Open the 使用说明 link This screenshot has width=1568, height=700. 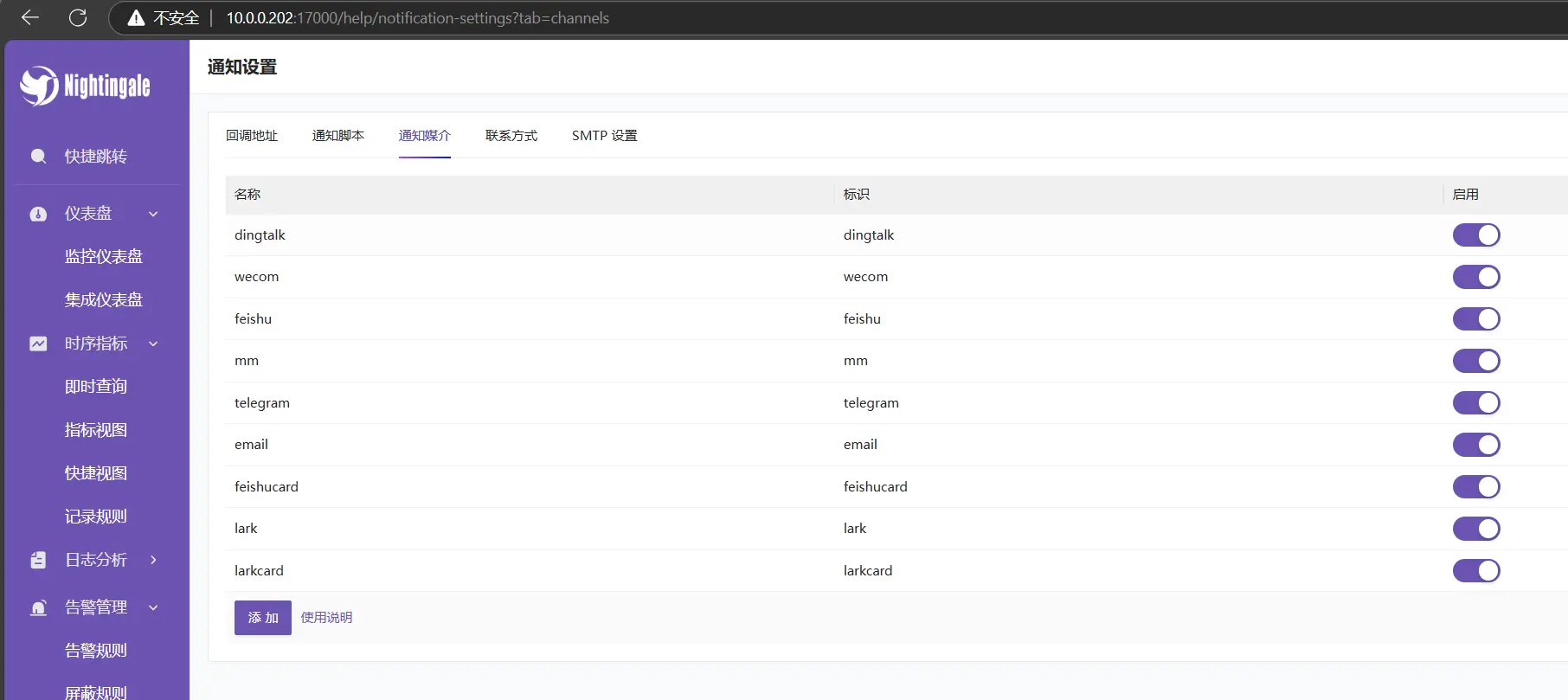pyautogui.click(x=326, y=618)
